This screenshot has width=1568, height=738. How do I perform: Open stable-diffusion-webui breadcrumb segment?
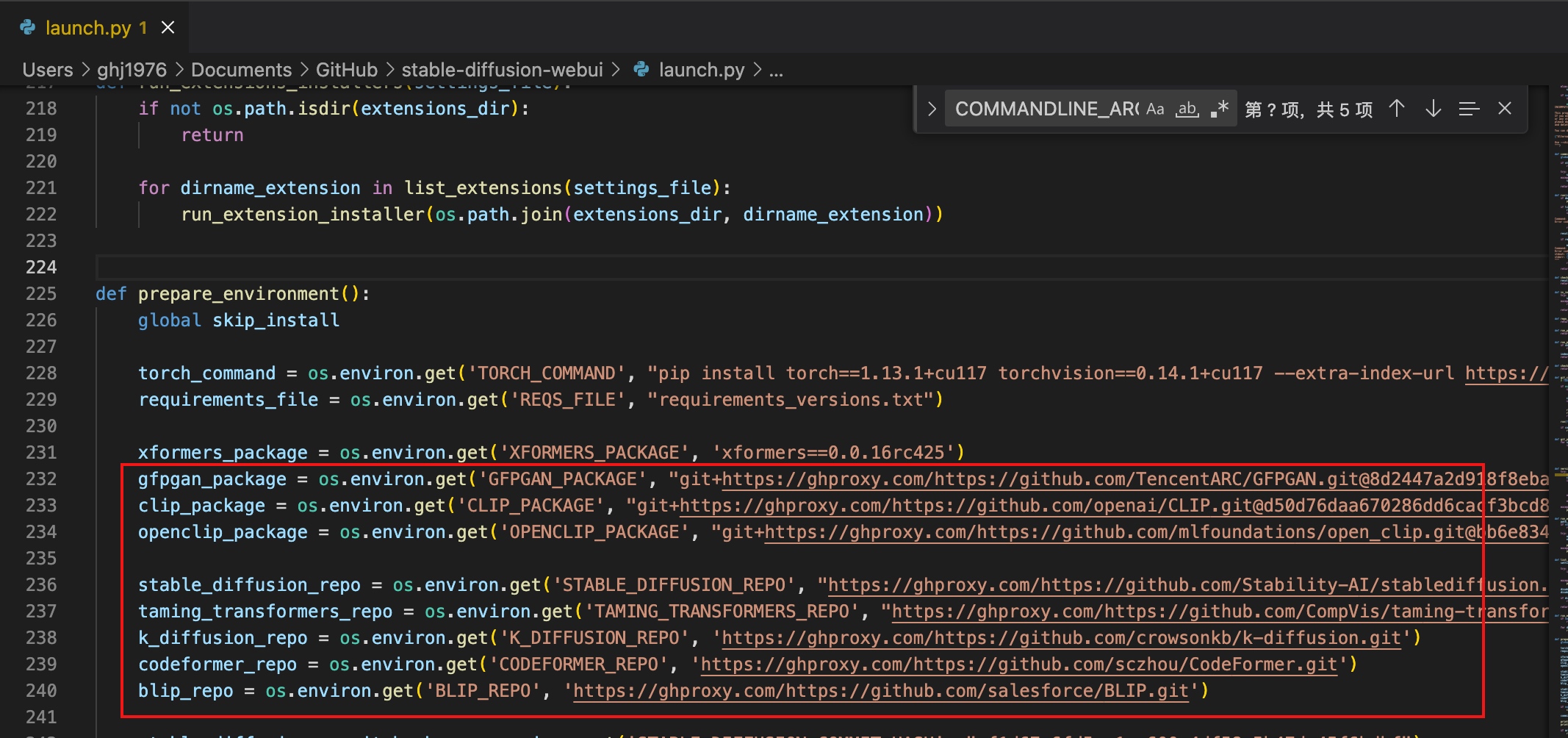(502, 70)
